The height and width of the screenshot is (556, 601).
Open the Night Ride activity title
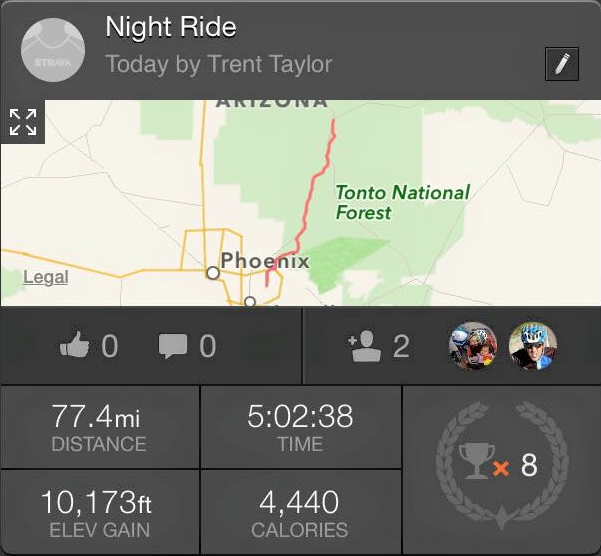pyautogui.click(x=170, y=27)
